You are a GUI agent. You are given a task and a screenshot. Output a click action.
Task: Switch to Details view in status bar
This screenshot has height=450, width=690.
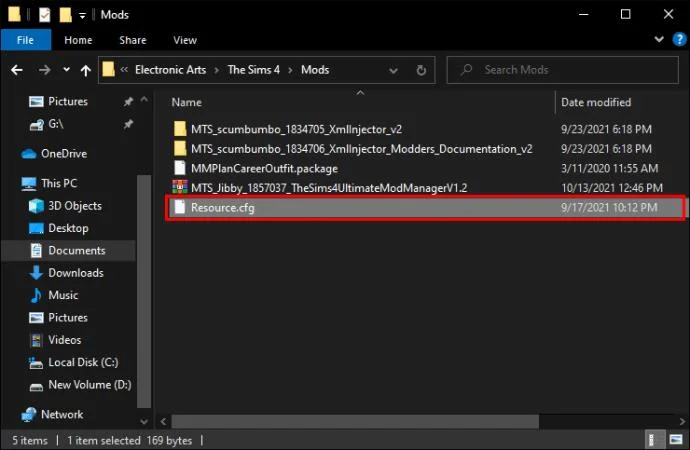click(652, 439)
